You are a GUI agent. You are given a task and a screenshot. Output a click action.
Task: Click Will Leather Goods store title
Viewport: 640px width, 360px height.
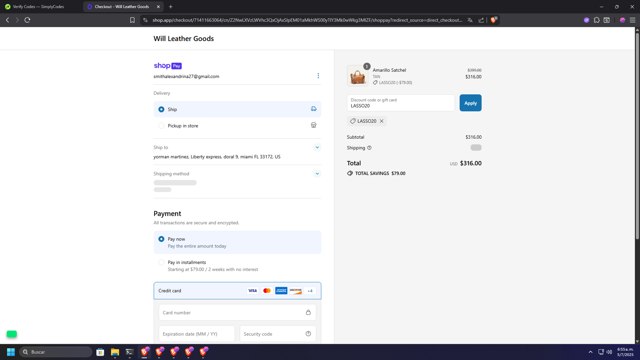click(184, 38)
